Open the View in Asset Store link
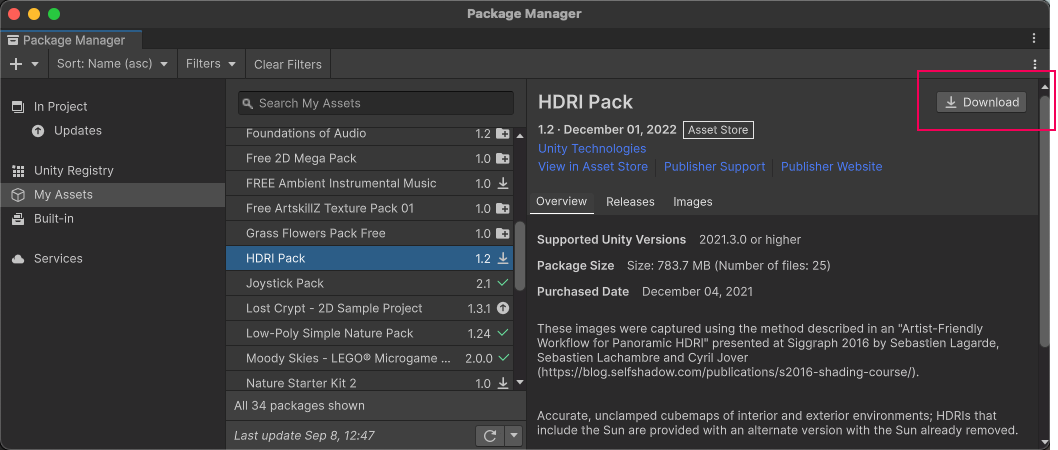This screenshot has height=450, width=1058. pyautogui.click(x=593, y=167)
